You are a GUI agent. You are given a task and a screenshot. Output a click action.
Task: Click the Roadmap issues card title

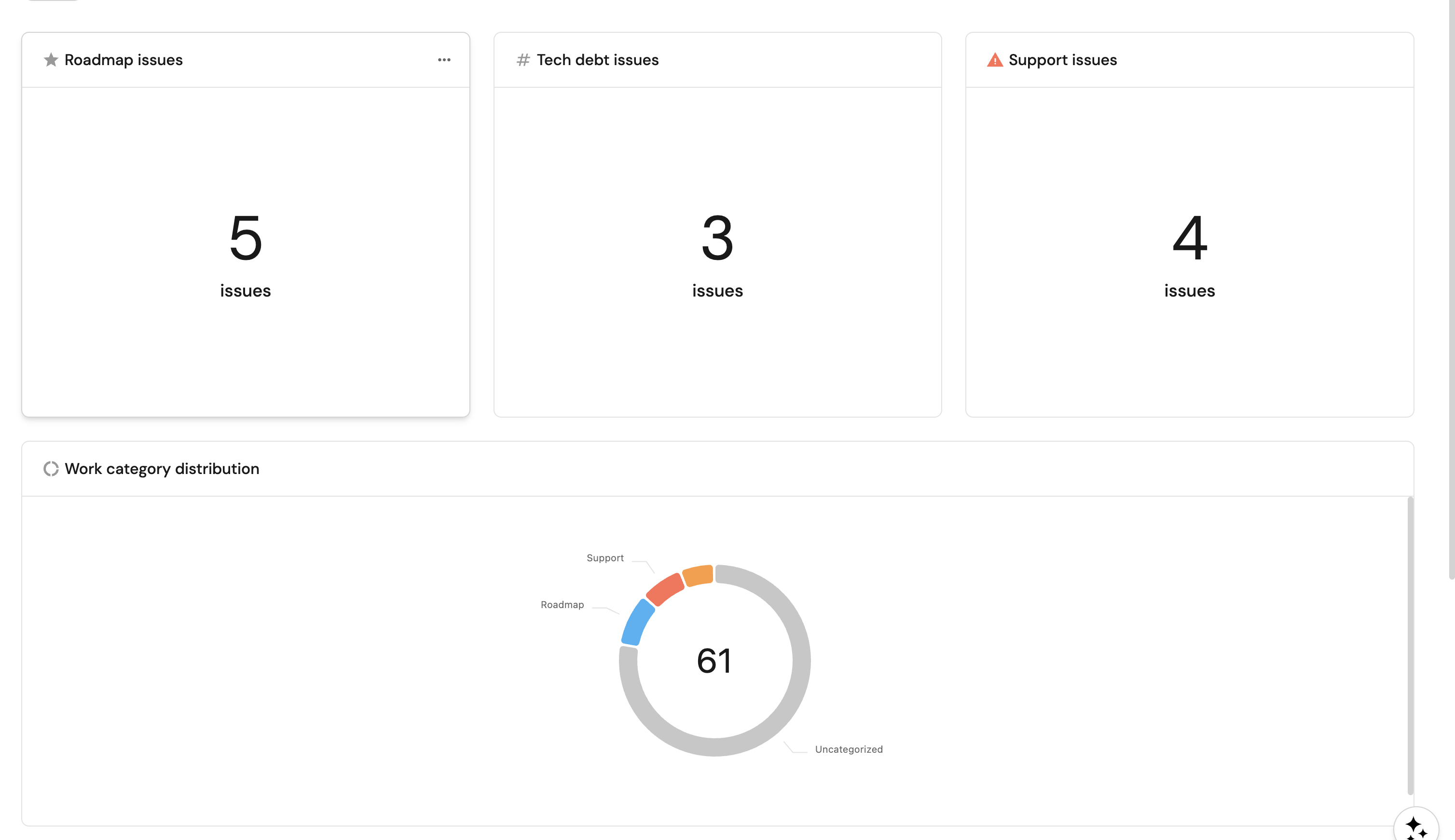[x=124, y=60]
